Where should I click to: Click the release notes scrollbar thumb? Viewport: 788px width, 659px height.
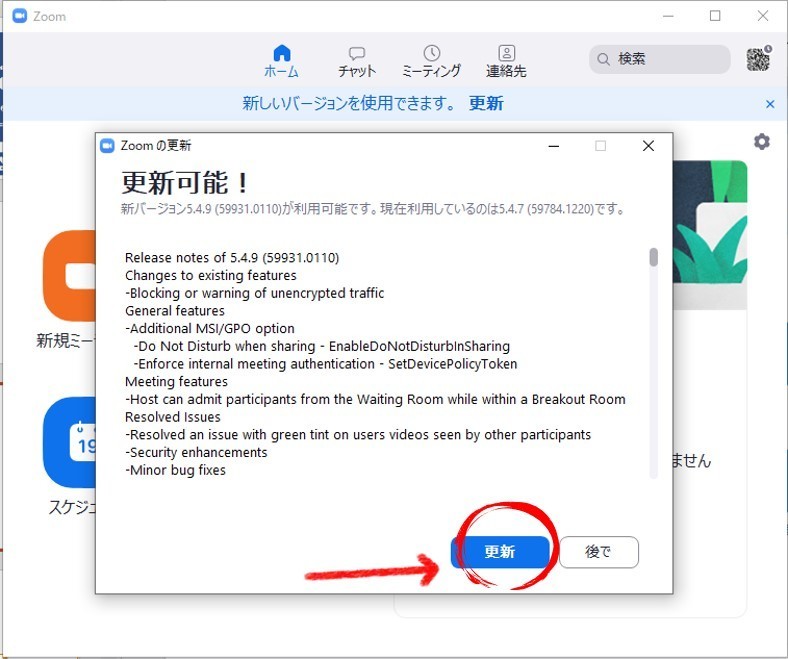(x=654, y=258)
